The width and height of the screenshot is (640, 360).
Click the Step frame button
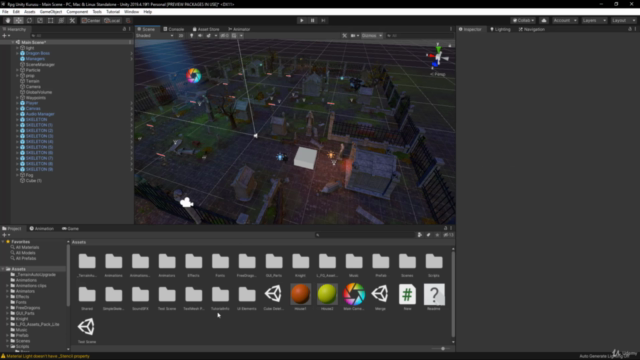[x=323, y=20]
